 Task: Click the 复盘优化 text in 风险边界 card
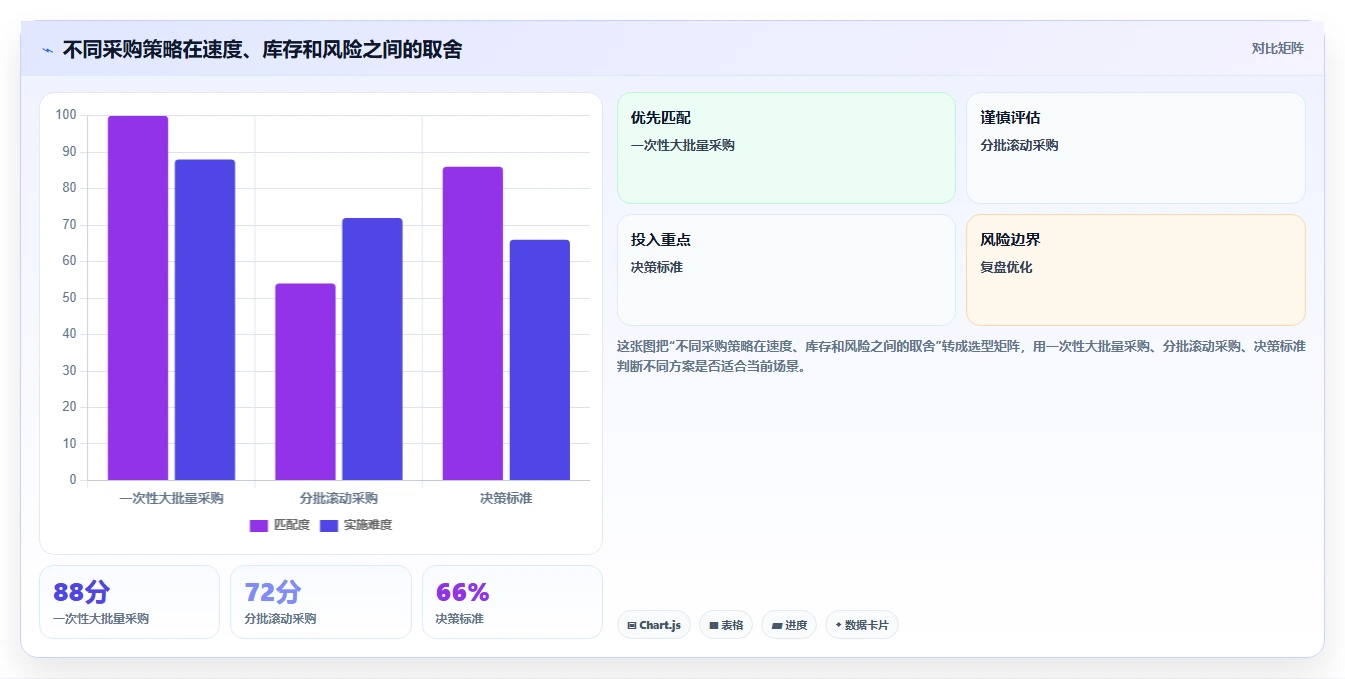[1006, 268]
